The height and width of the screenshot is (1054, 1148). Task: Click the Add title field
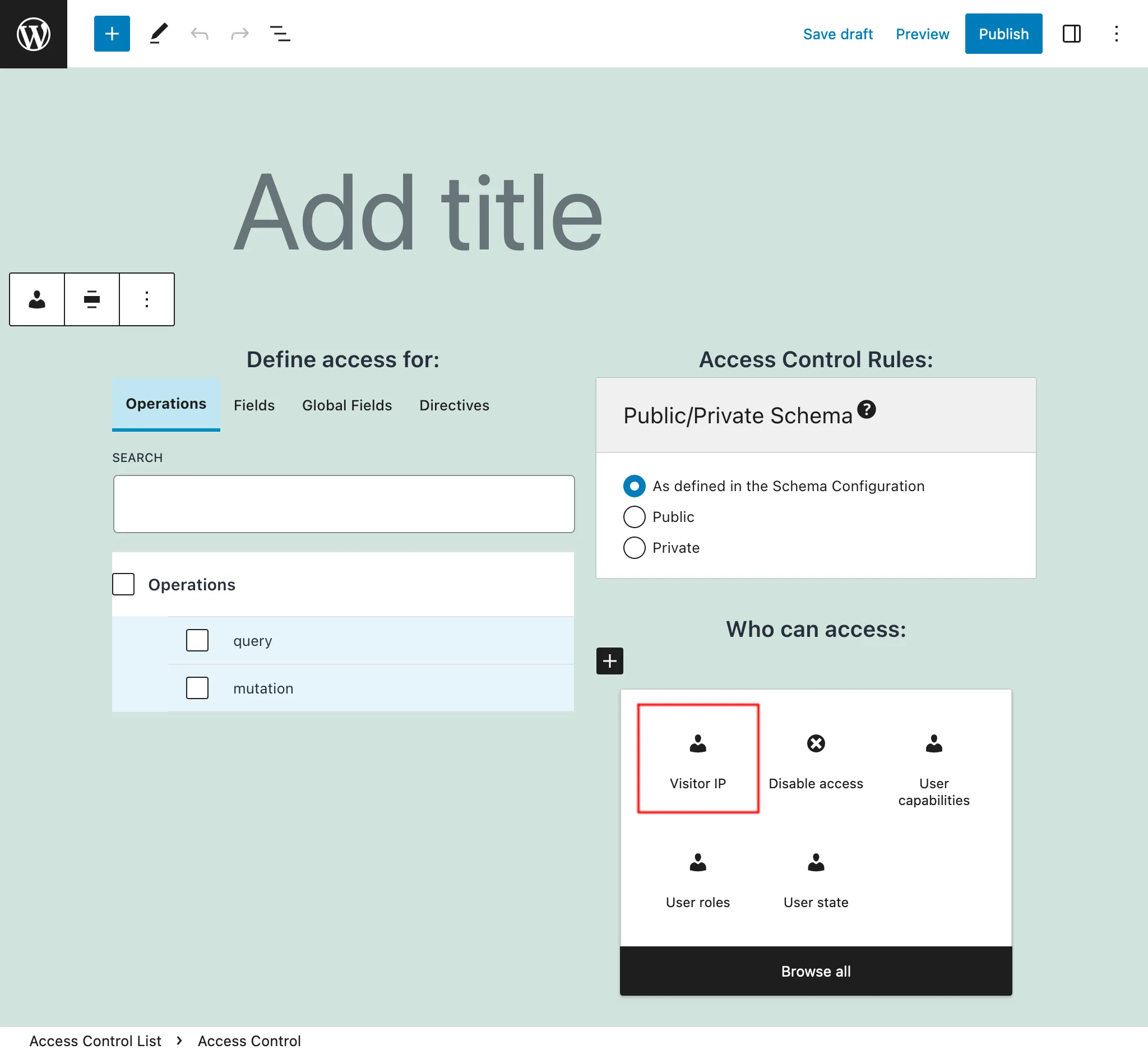(418, 212)
